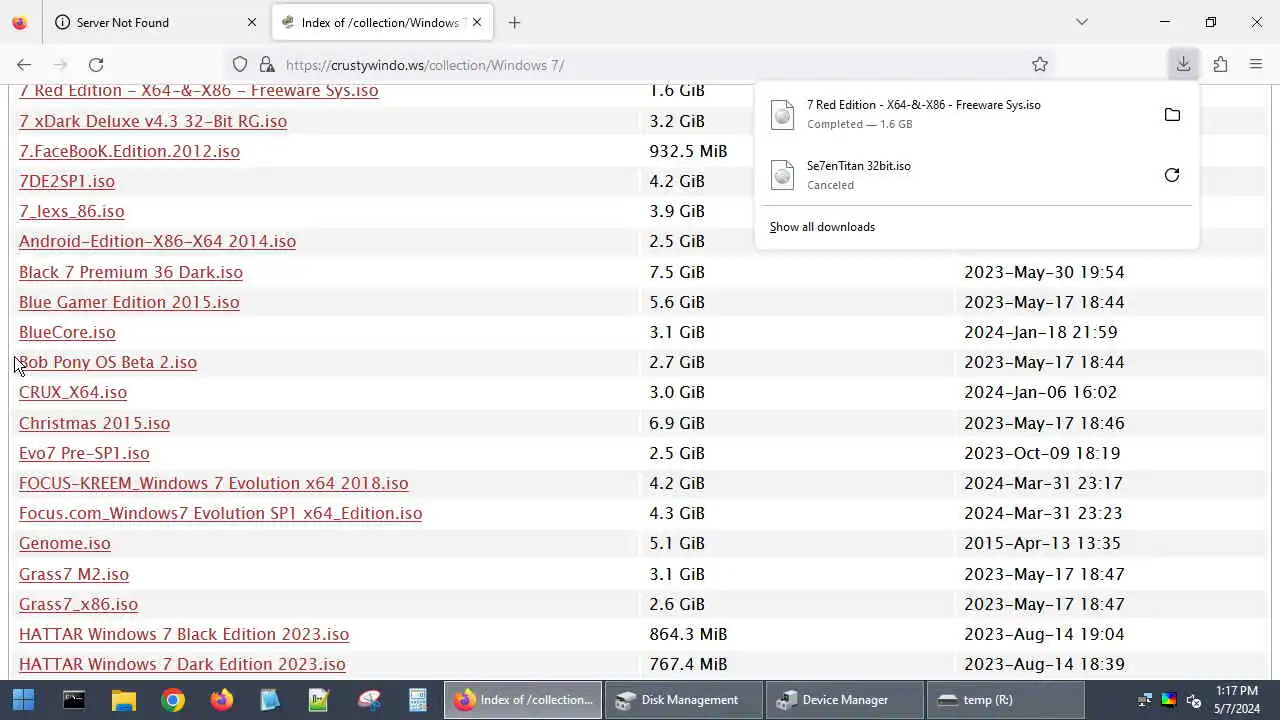1280x720 pixels.
Task: Click the 7DE2SP1.iso link
Action: (67, 181)
